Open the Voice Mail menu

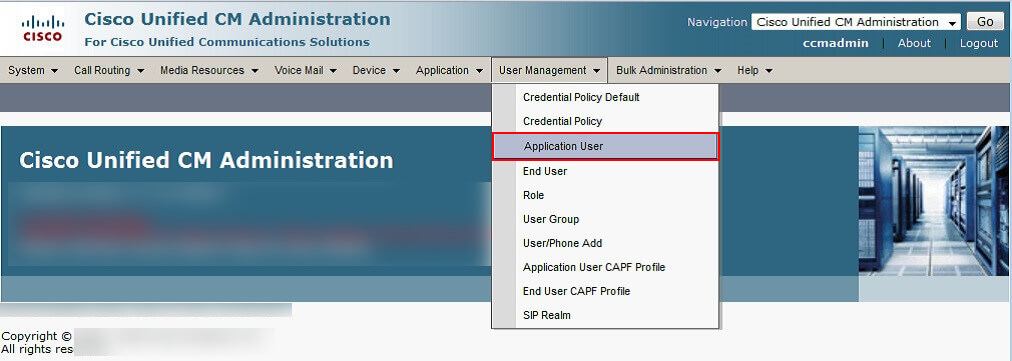305,70
